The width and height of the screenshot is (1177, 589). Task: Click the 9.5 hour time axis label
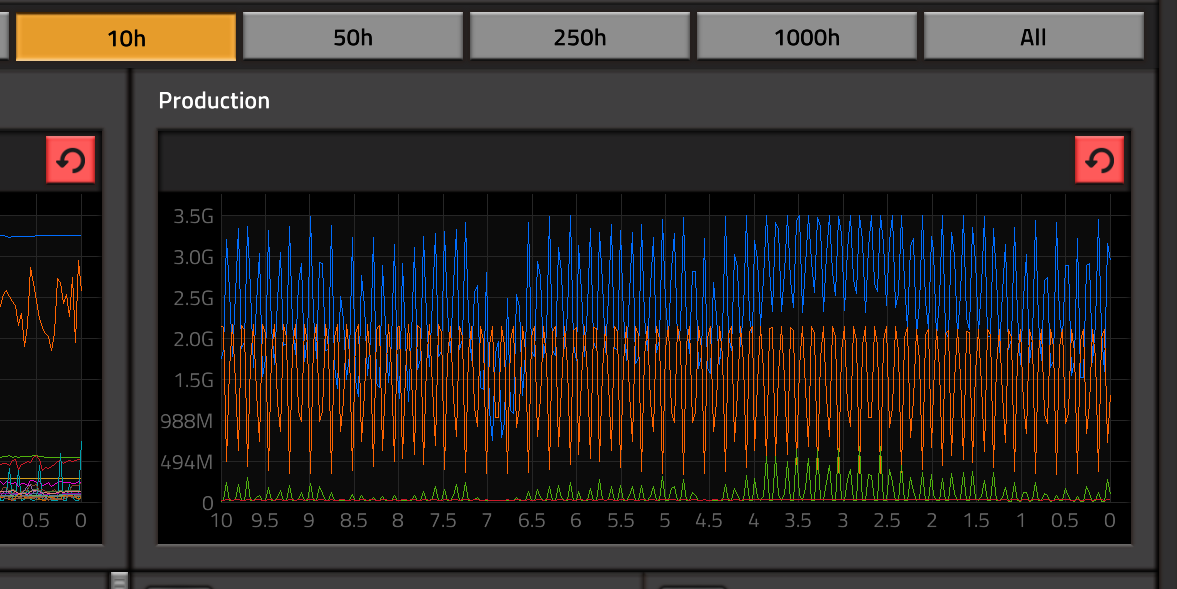click(x=264, y=521)
